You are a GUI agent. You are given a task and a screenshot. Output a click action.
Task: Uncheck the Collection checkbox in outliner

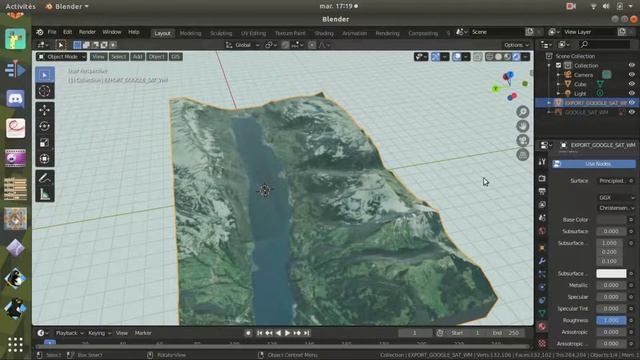(x=558, y=65)
